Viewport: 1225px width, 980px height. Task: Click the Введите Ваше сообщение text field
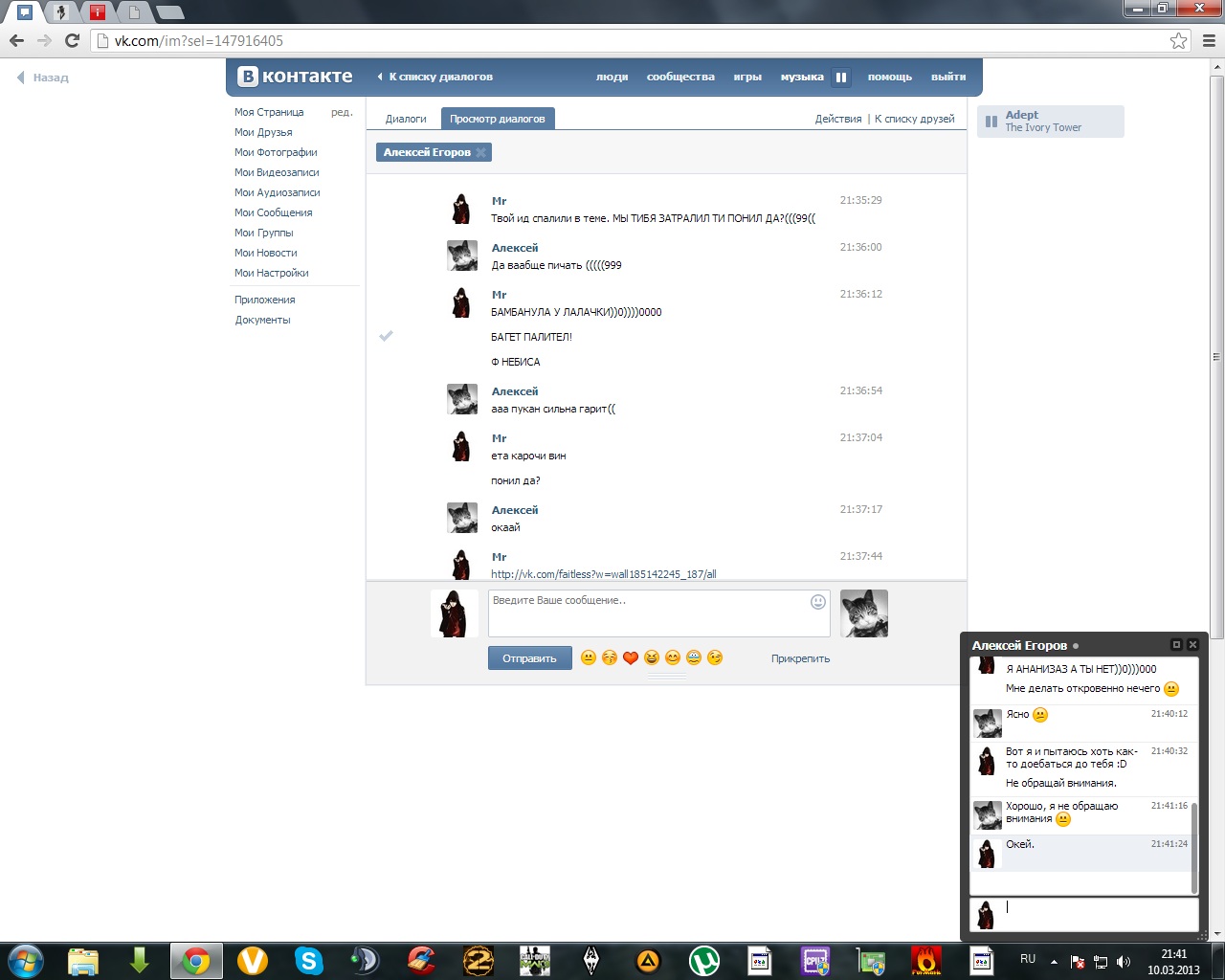tap(649, 612)
